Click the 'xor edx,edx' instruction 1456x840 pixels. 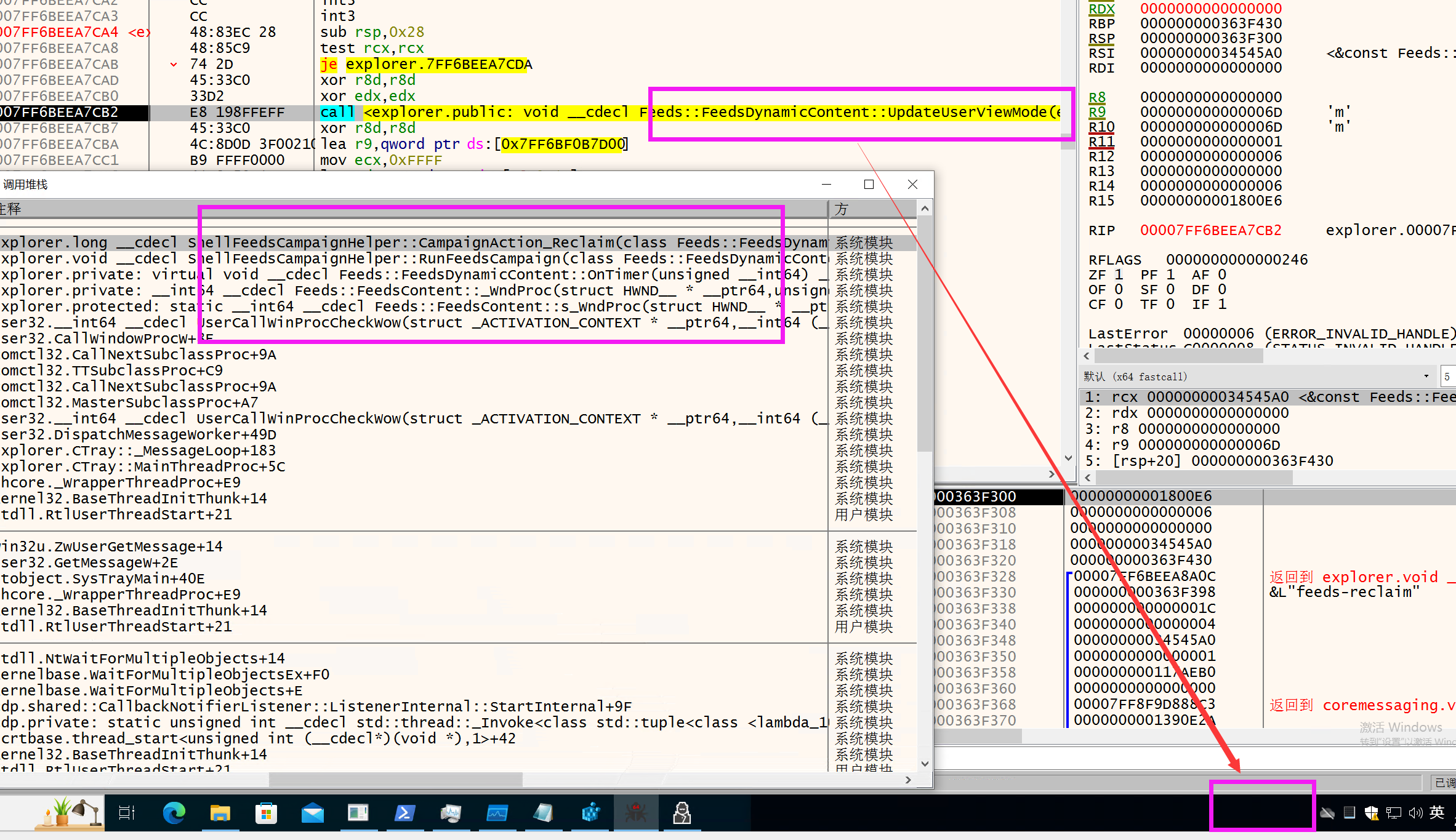pyautogui.click(x=368, y=96)
